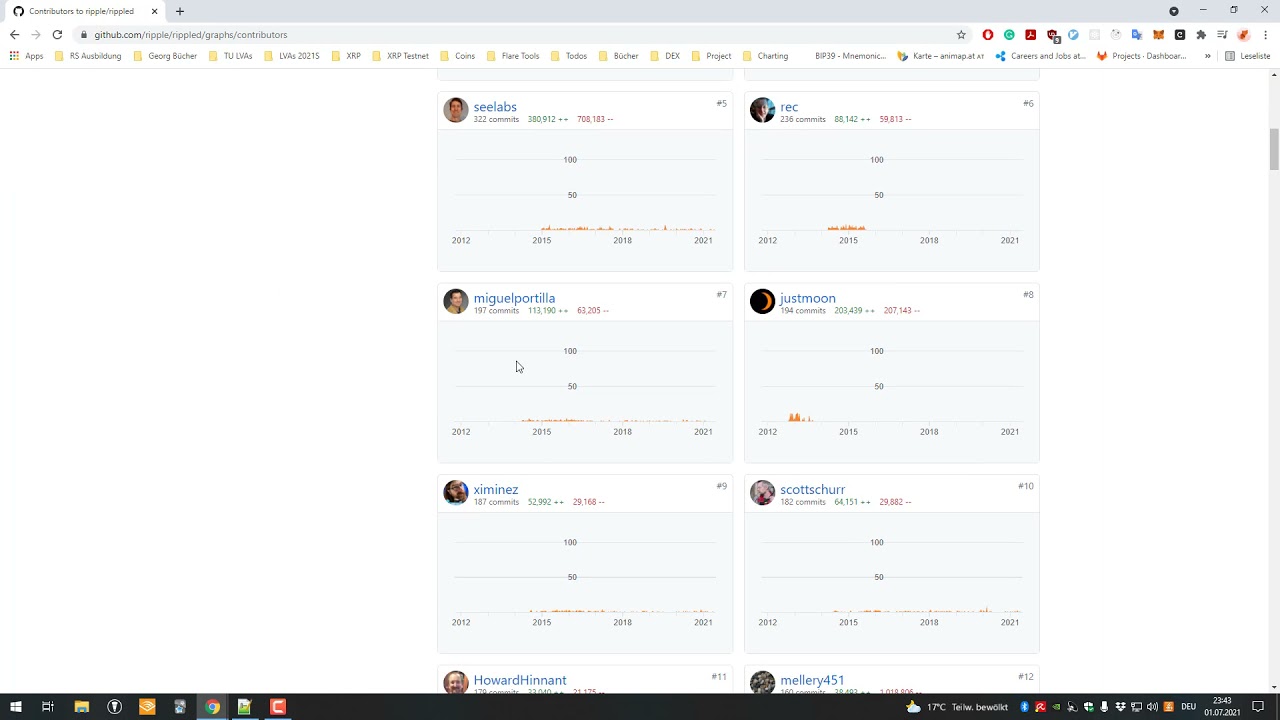This screenshot has height=720, width=1280.
Task: Open the justmoon profile link
Action: tap(808, 298)
